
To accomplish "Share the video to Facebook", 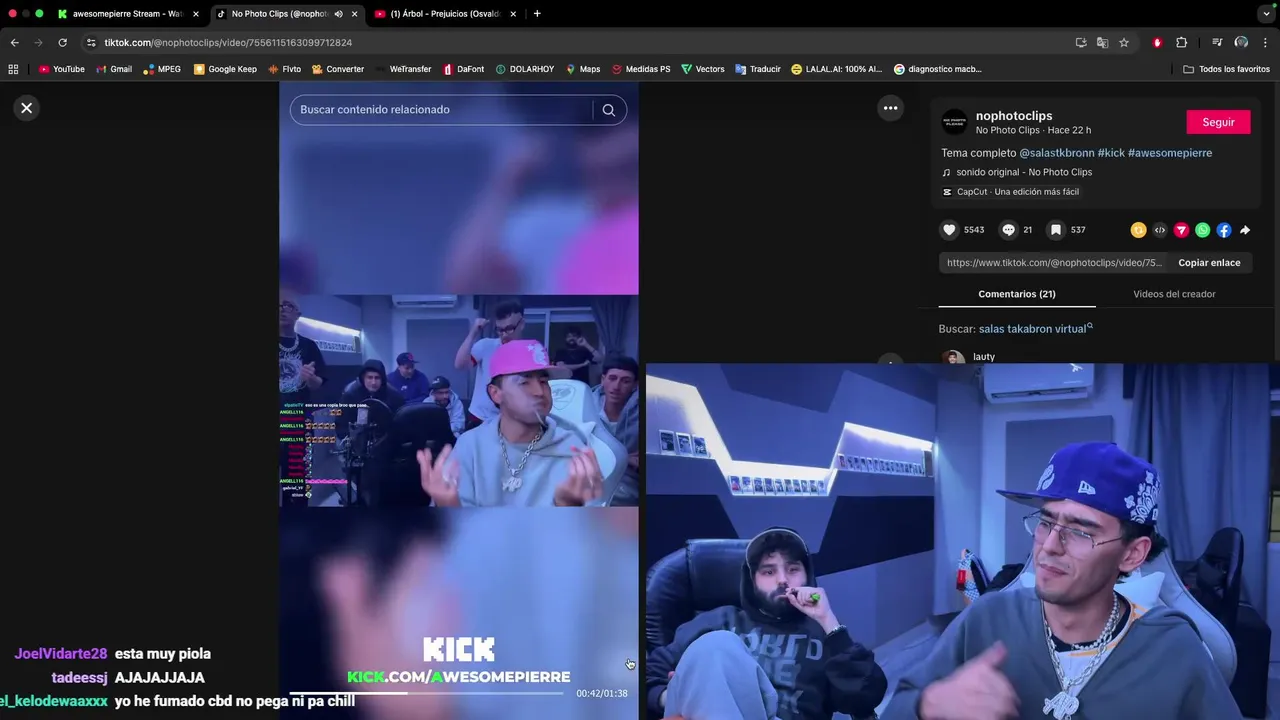I will click(x=1224, y=230).
